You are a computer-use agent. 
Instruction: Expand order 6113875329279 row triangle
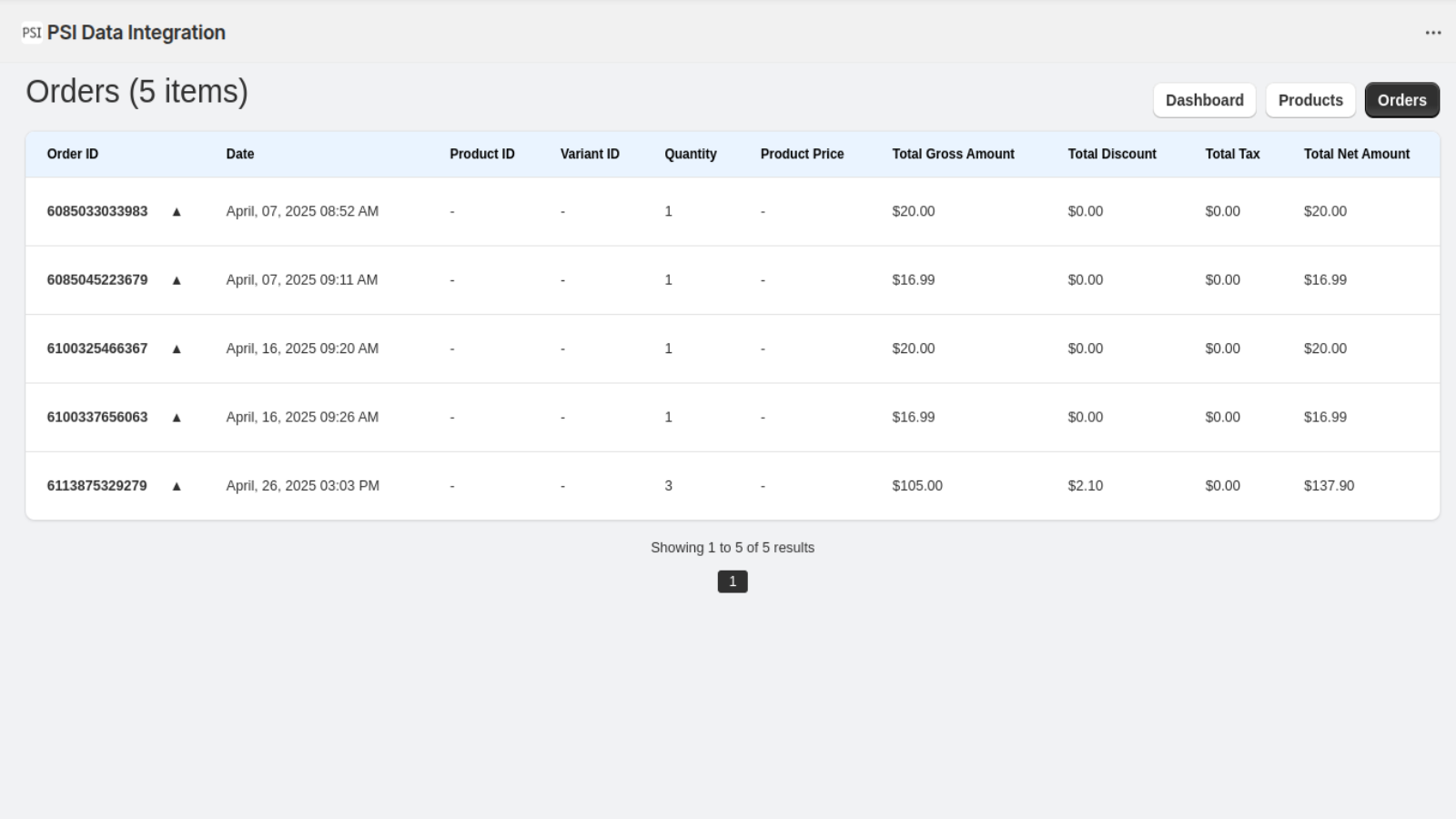177,486
